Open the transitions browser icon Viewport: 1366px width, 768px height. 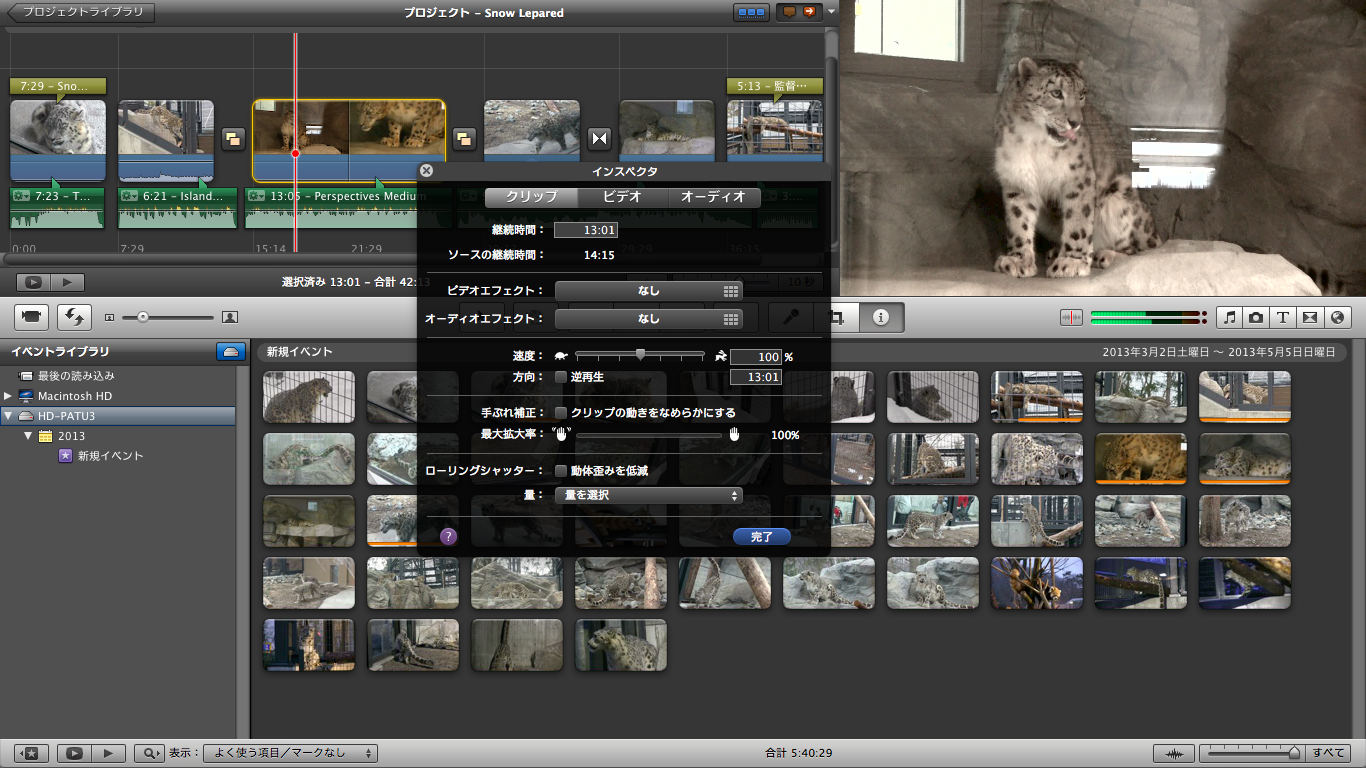pos(1310,317)
